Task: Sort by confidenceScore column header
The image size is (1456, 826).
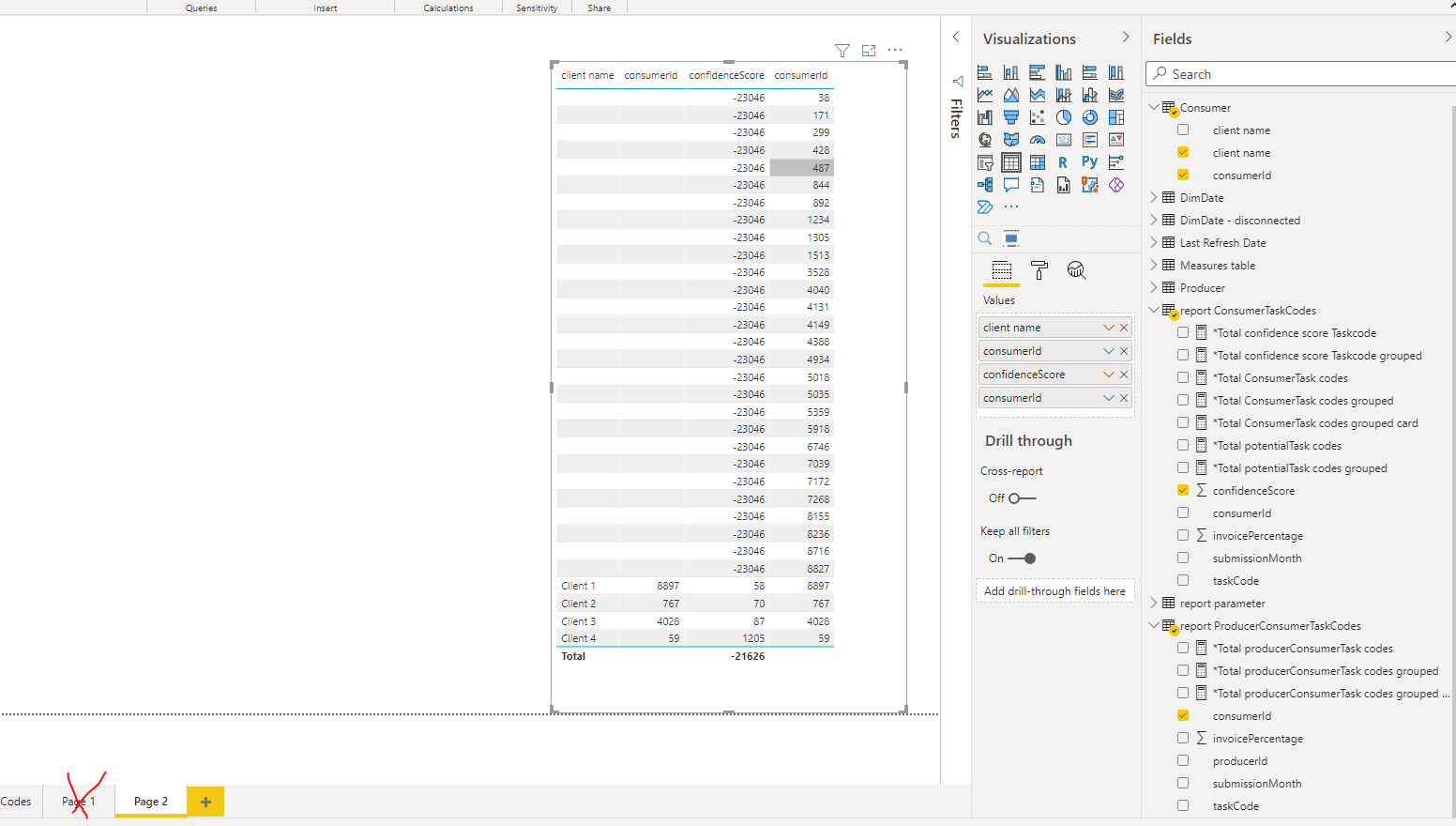Action: pyautogui.click(x=726, y=75)
